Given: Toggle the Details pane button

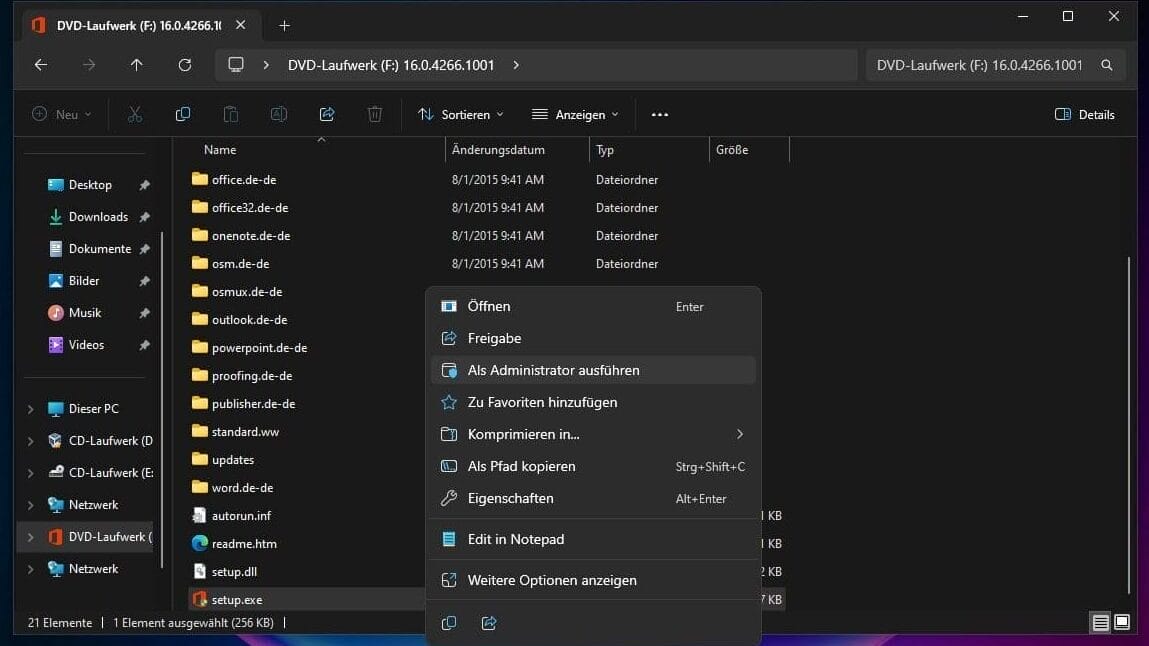Looking at the screenshot, I should 1085,115.
